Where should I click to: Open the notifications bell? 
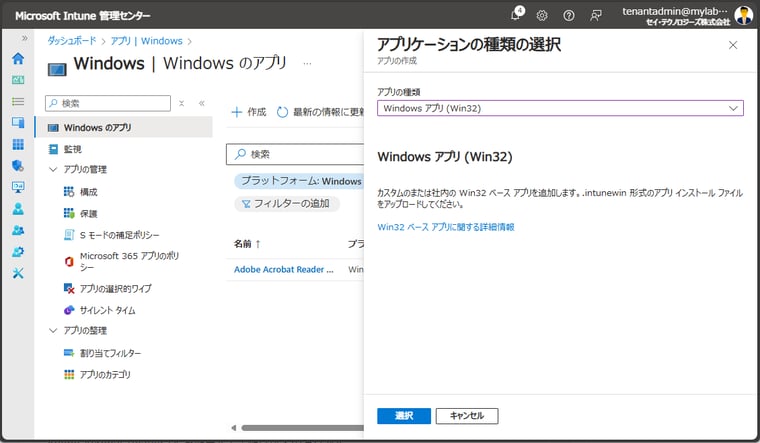click(x=516, y=15)
